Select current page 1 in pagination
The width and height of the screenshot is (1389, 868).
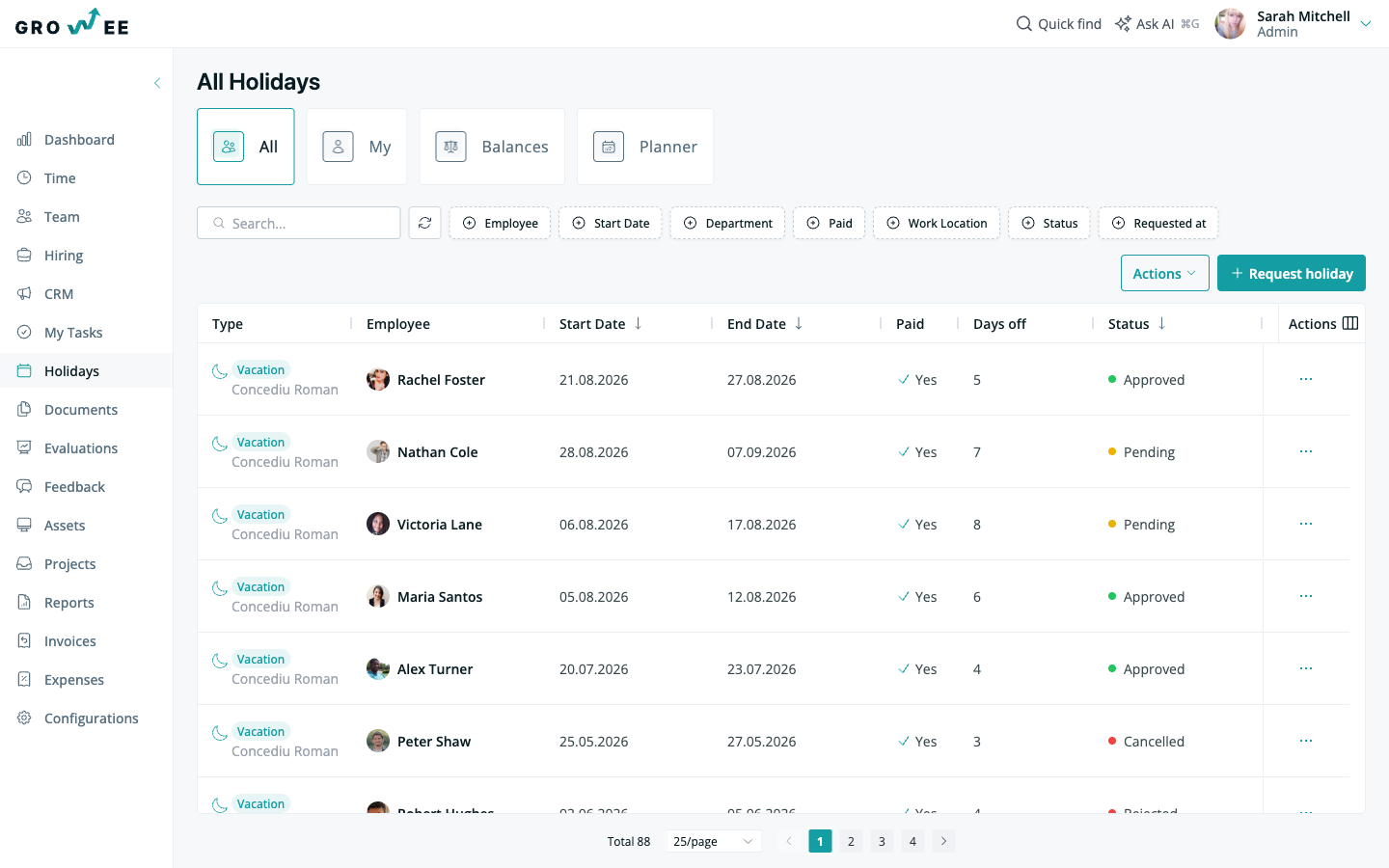(x=820, y=841)
